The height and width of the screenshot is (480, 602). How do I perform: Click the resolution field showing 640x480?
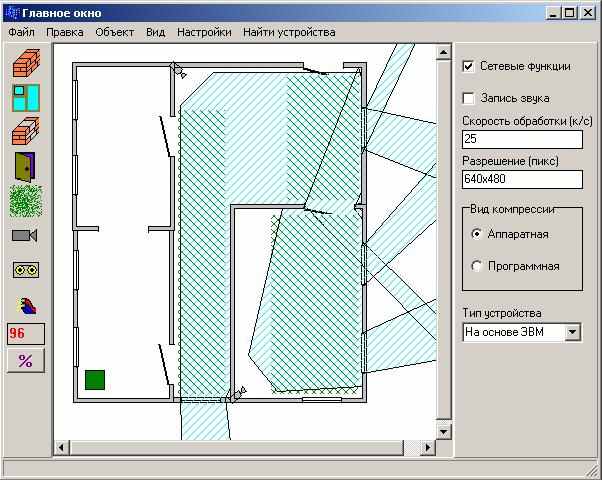click(522, 179)
